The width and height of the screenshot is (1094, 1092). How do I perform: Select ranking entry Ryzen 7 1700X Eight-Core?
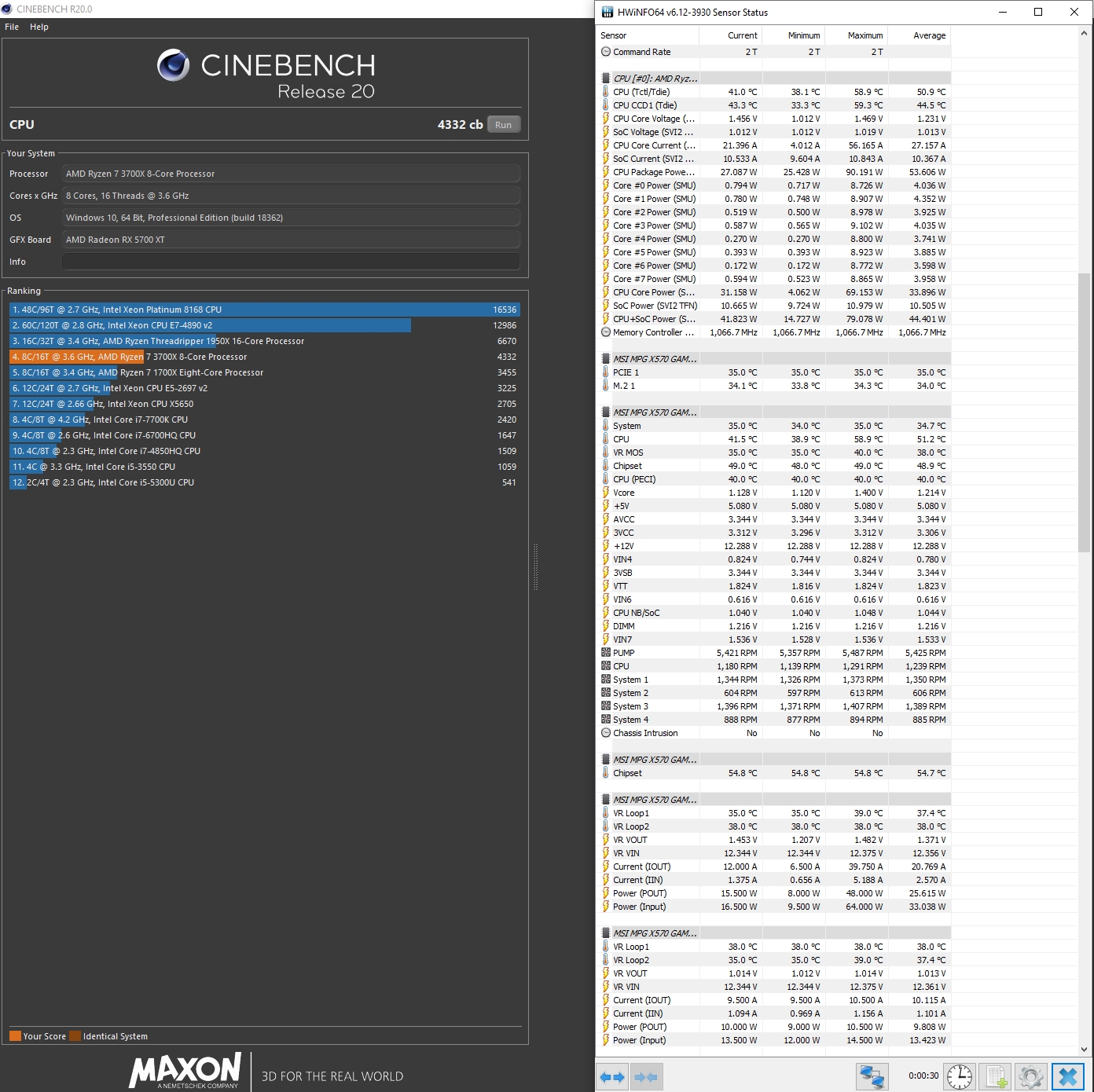coord(265,372)
